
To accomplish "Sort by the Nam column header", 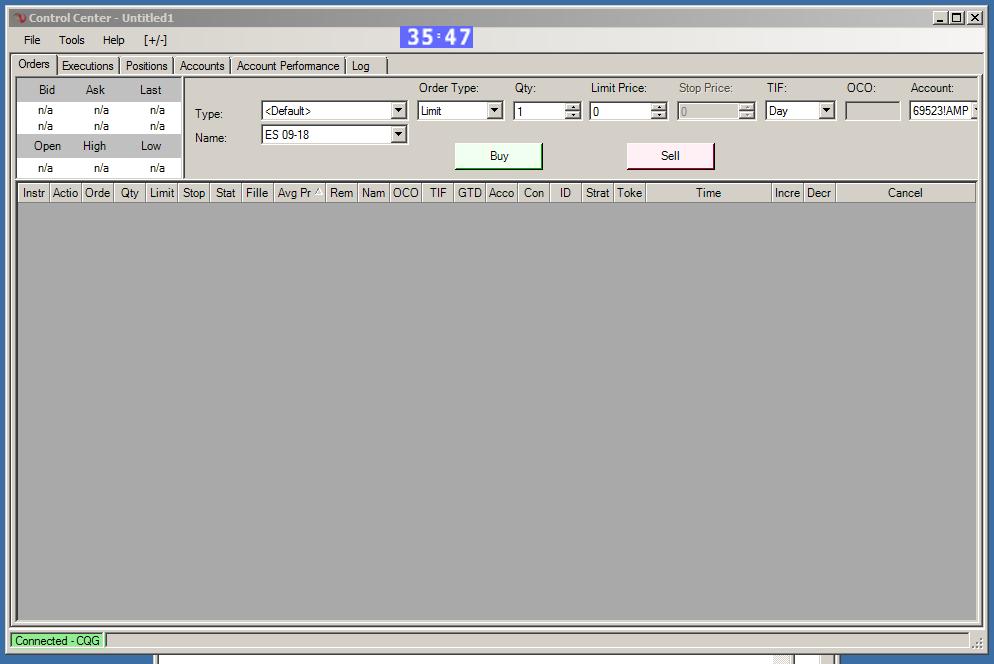I will pyautogui.click(x=373, y=193).
